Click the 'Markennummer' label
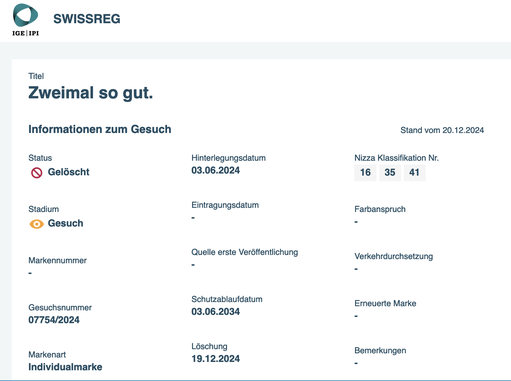This screenshot has width=511, height=381. click(57, 261)
